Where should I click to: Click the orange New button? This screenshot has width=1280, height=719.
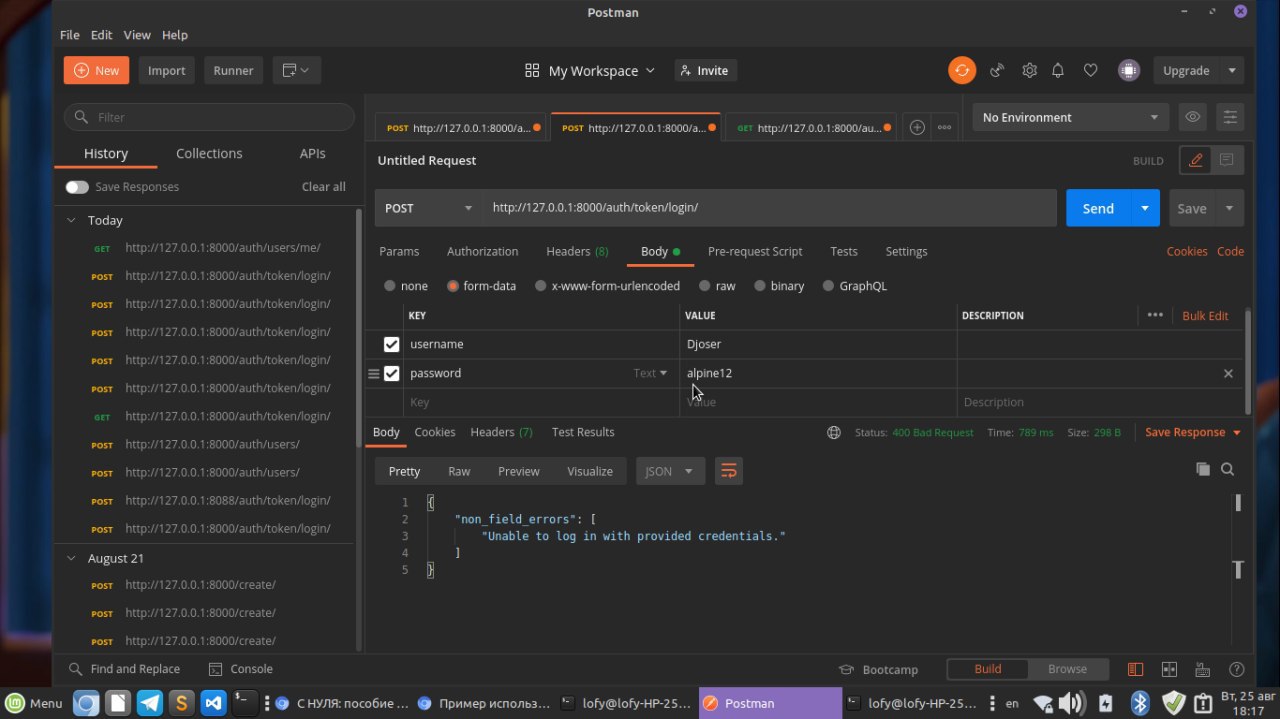pyautogui.click(x=96, y=70)
